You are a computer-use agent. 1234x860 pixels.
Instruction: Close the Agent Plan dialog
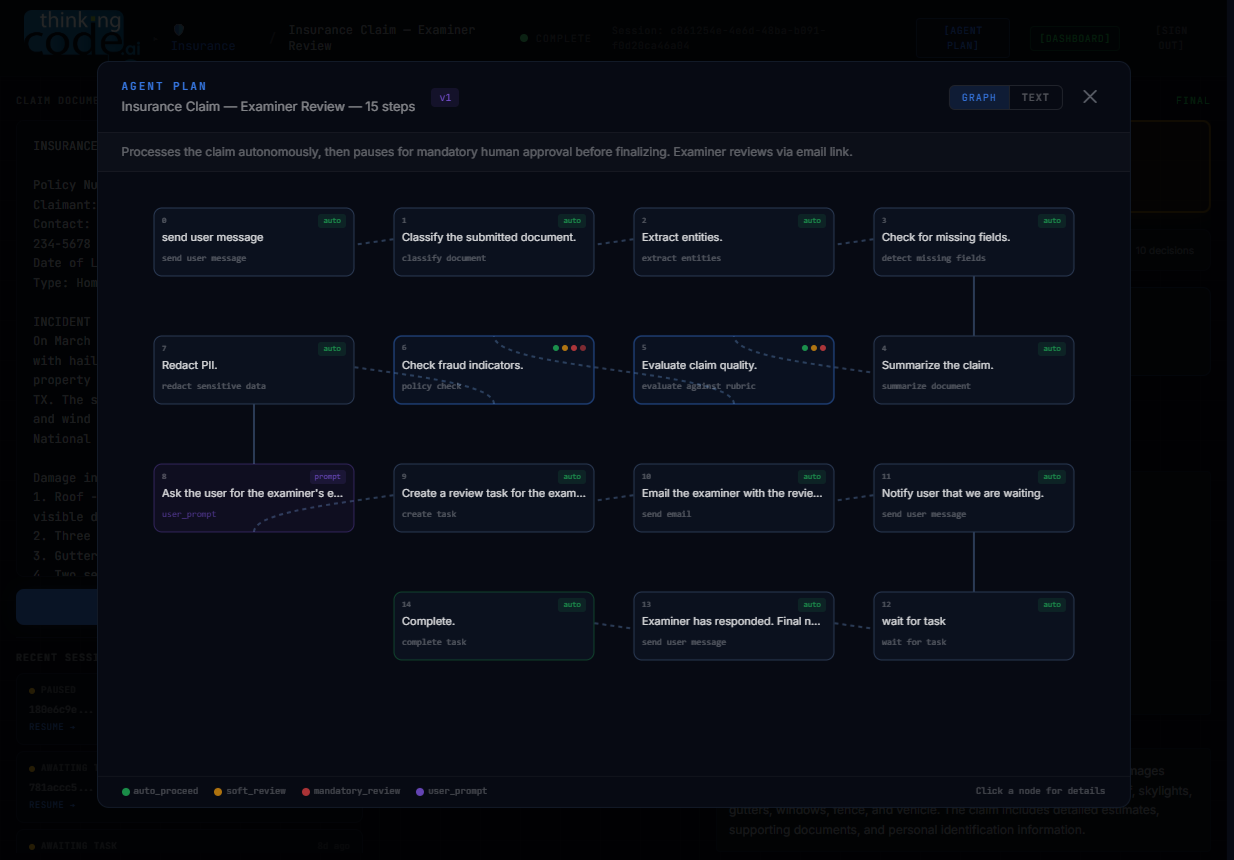coord(1090,97)
